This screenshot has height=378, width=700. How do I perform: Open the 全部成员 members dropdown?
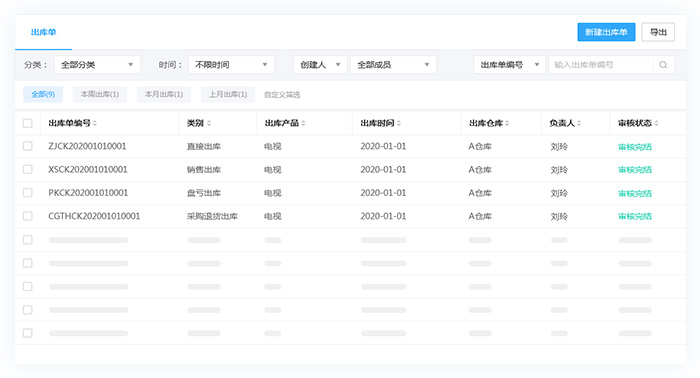click(x=393, y=65)
